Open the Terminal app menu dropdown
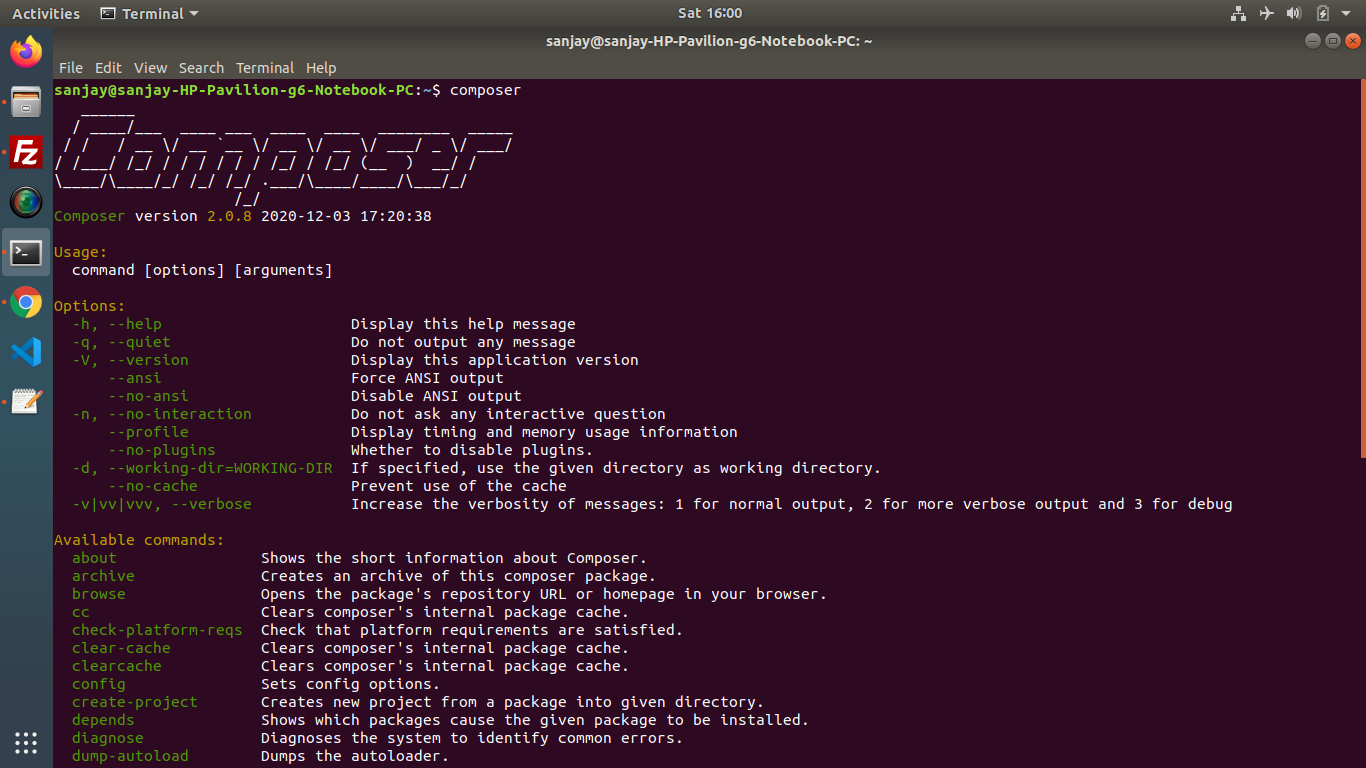1366x768 pixels. pos(150,14)
